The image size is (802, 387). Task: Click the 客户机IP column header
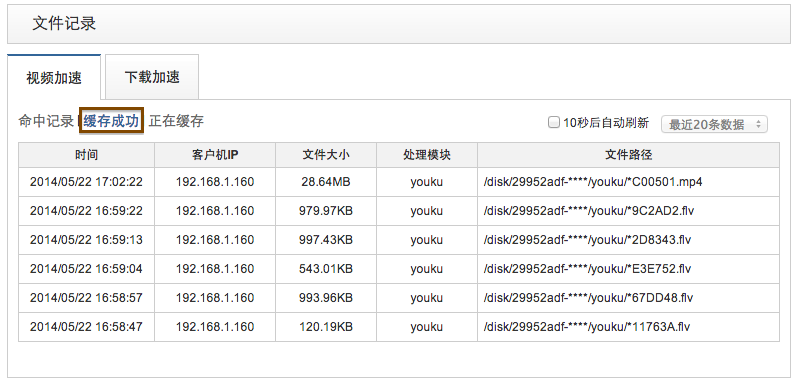tap(215, 155)
